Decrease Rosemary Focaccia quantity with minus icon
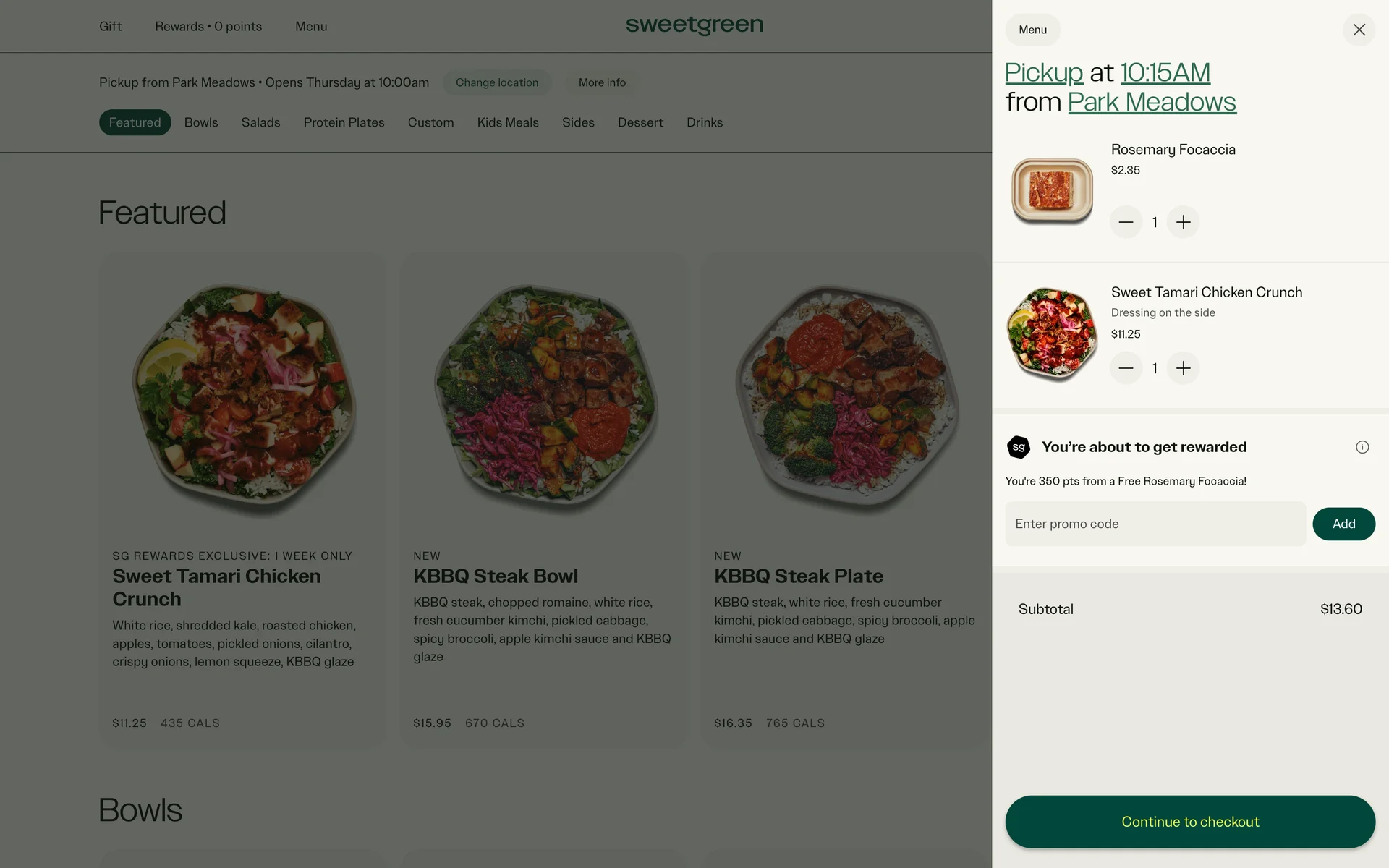This screenshot has width=1389, height=868. point(1126,222)
